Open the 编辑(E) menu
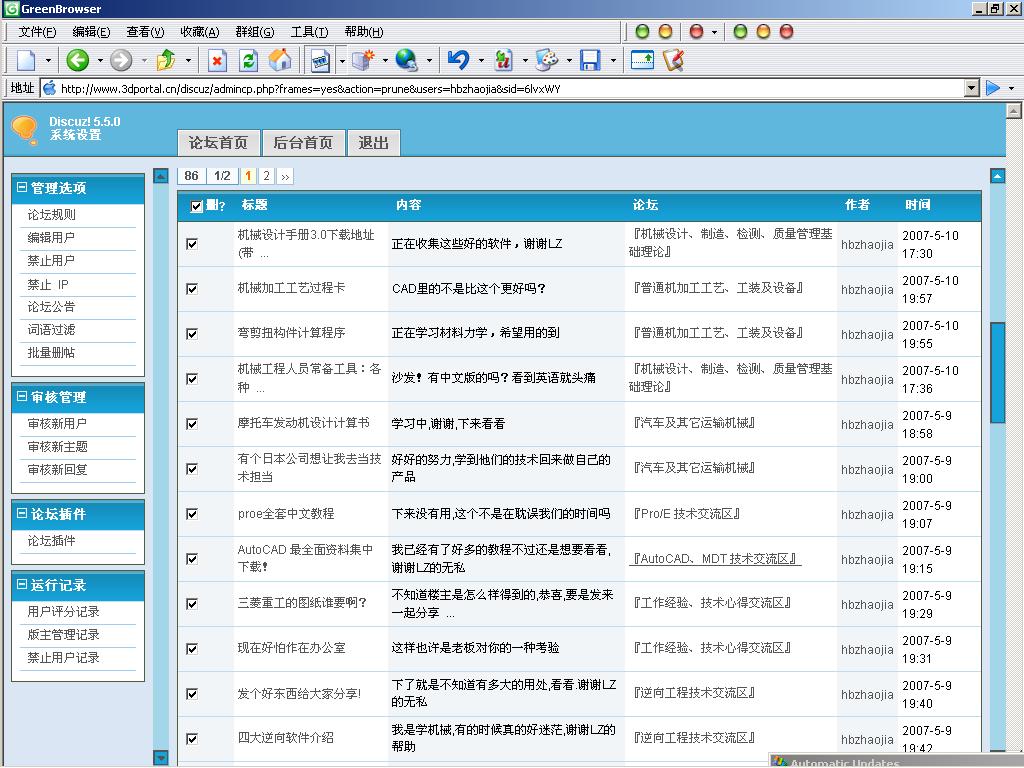Viewport: 1024px width, 768px height. [x=91, y=31]
